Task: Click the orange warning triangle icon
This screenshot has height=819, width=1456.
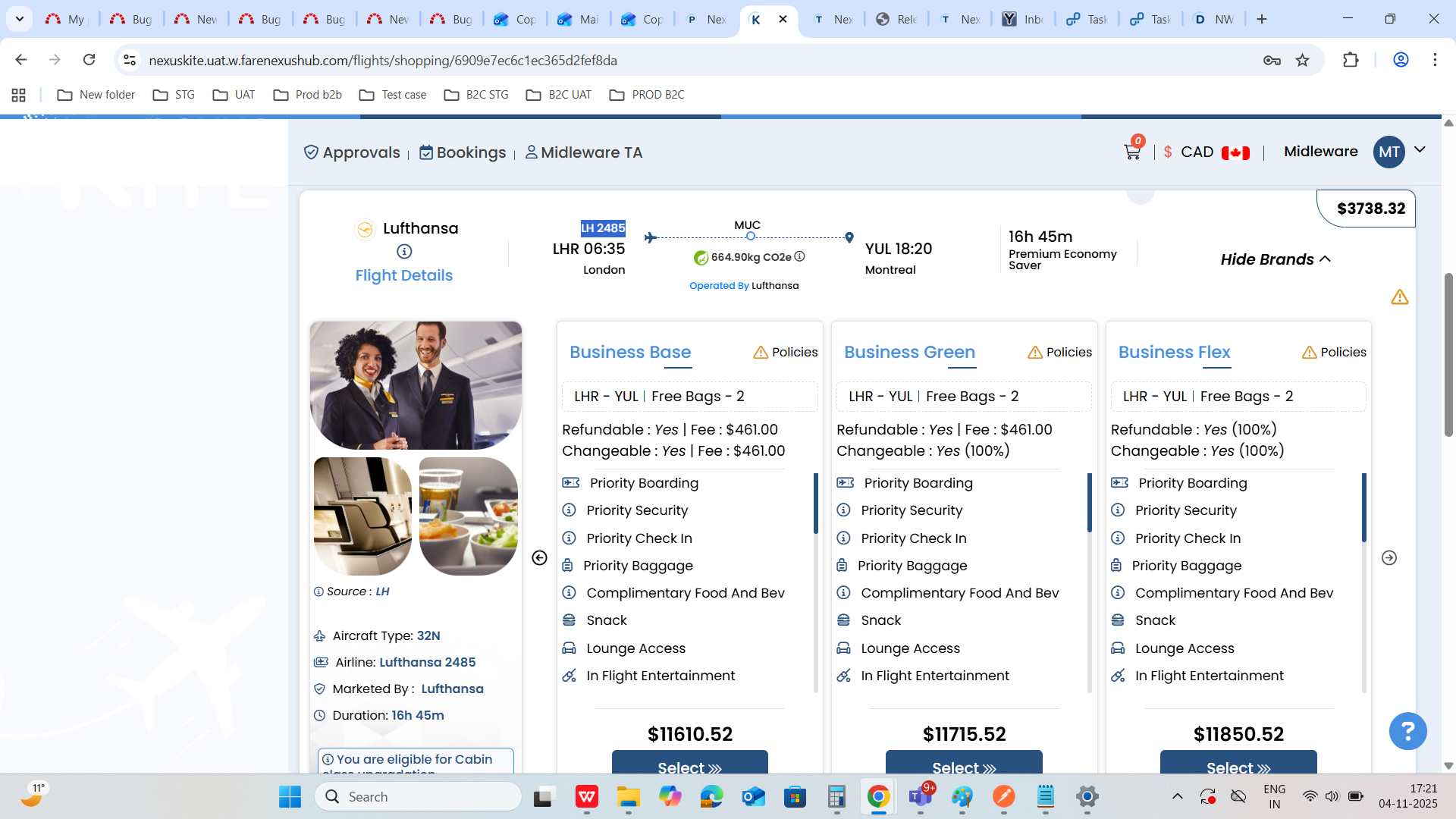Action: 1399,297
